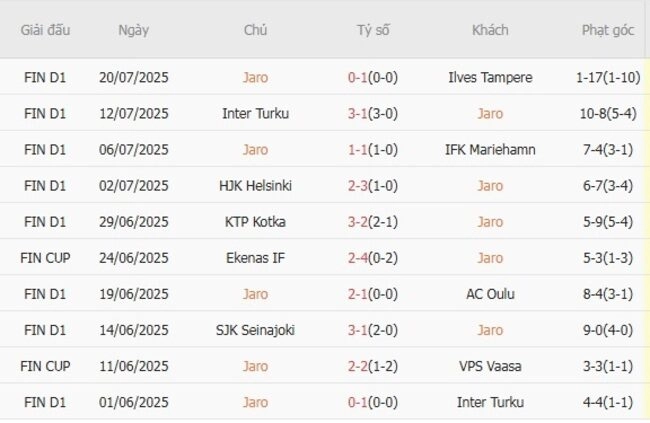The height and width of the screenshot is (423, 650).
Task: Click the Giải đấu column header
Action: point(45,30)
